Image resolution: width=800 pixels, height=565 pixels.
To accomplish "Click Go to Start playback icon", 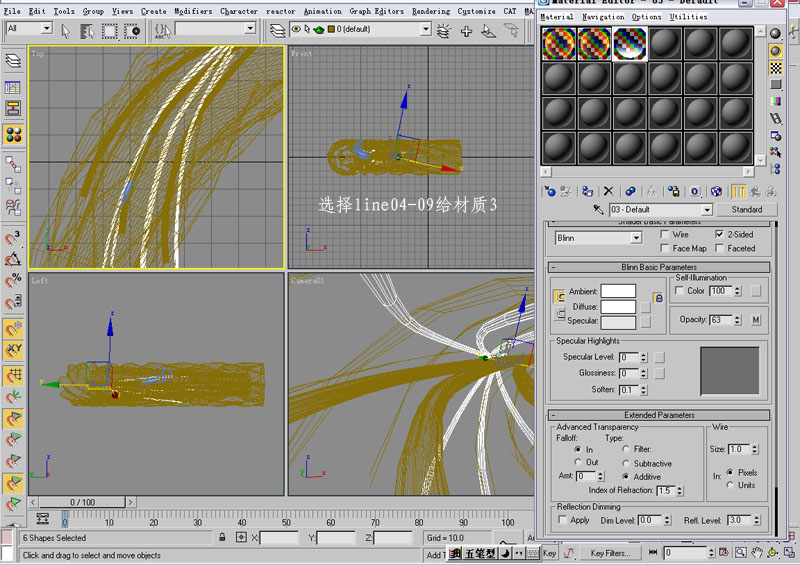I will point(653,553).
